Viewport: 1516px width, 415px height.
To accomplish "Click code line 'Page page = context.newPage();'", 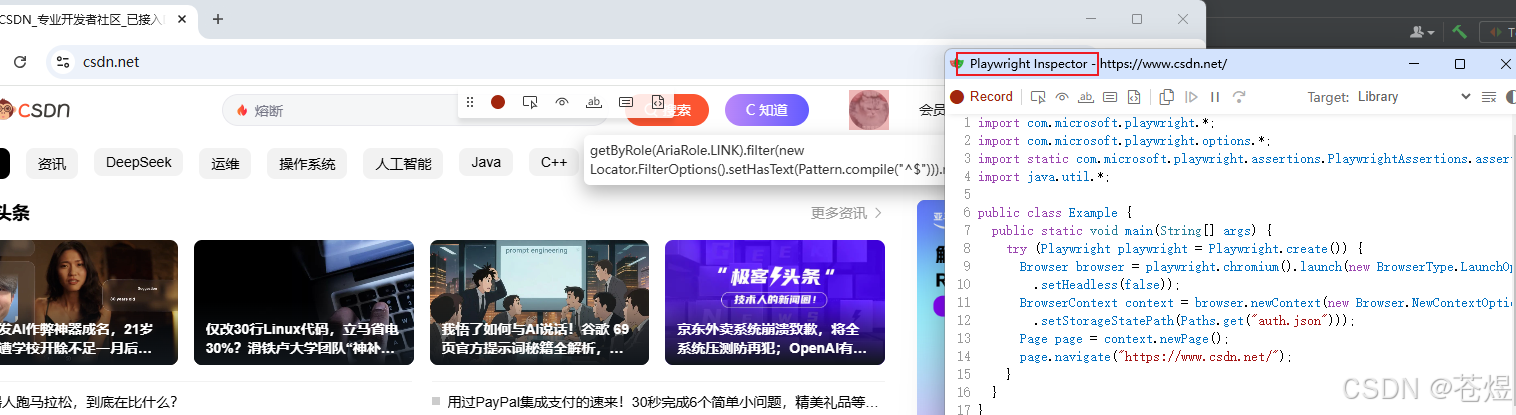I will pos(1124,339).
